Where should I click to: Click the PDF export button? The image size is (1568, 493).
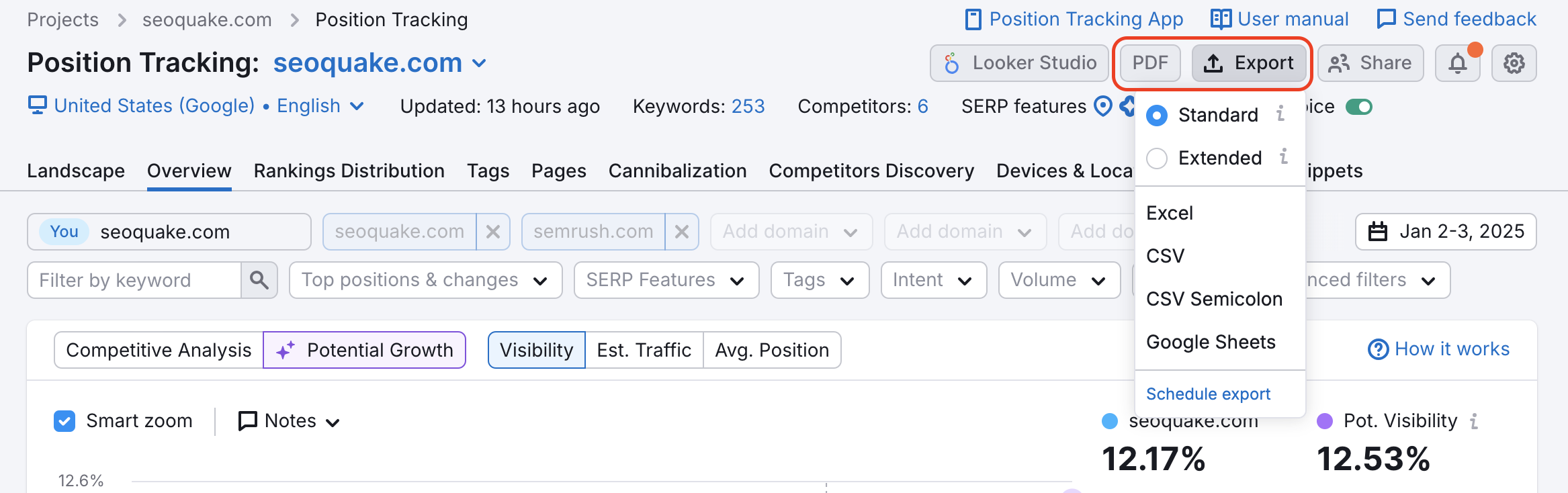click(x=1150, y=63)
